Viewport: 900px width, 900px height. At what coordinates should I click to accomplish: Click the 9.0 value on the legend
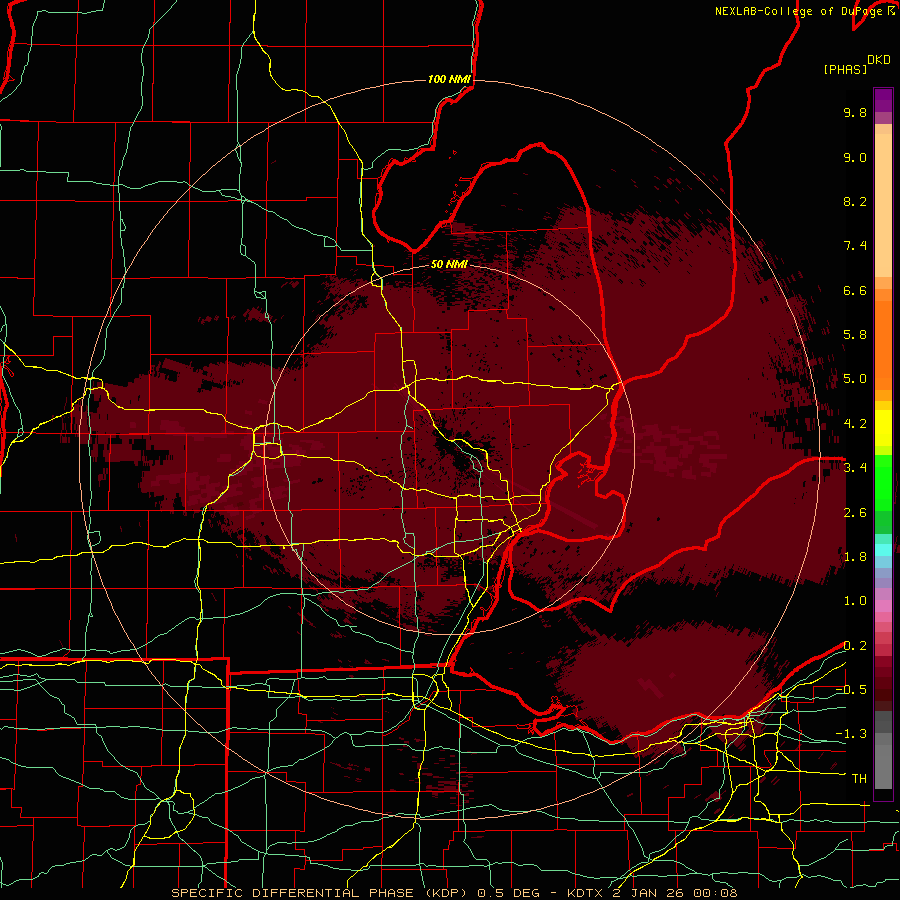tap(855, 157)
